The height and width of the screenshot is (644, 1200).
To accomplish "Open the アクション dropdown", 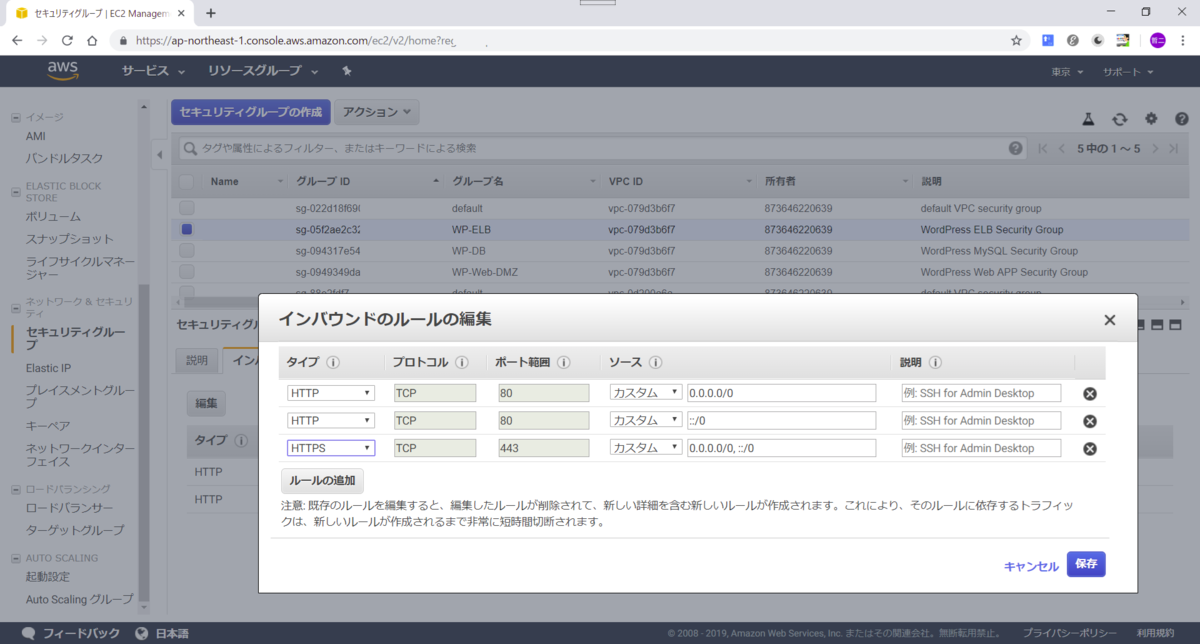I will [376, 112].
